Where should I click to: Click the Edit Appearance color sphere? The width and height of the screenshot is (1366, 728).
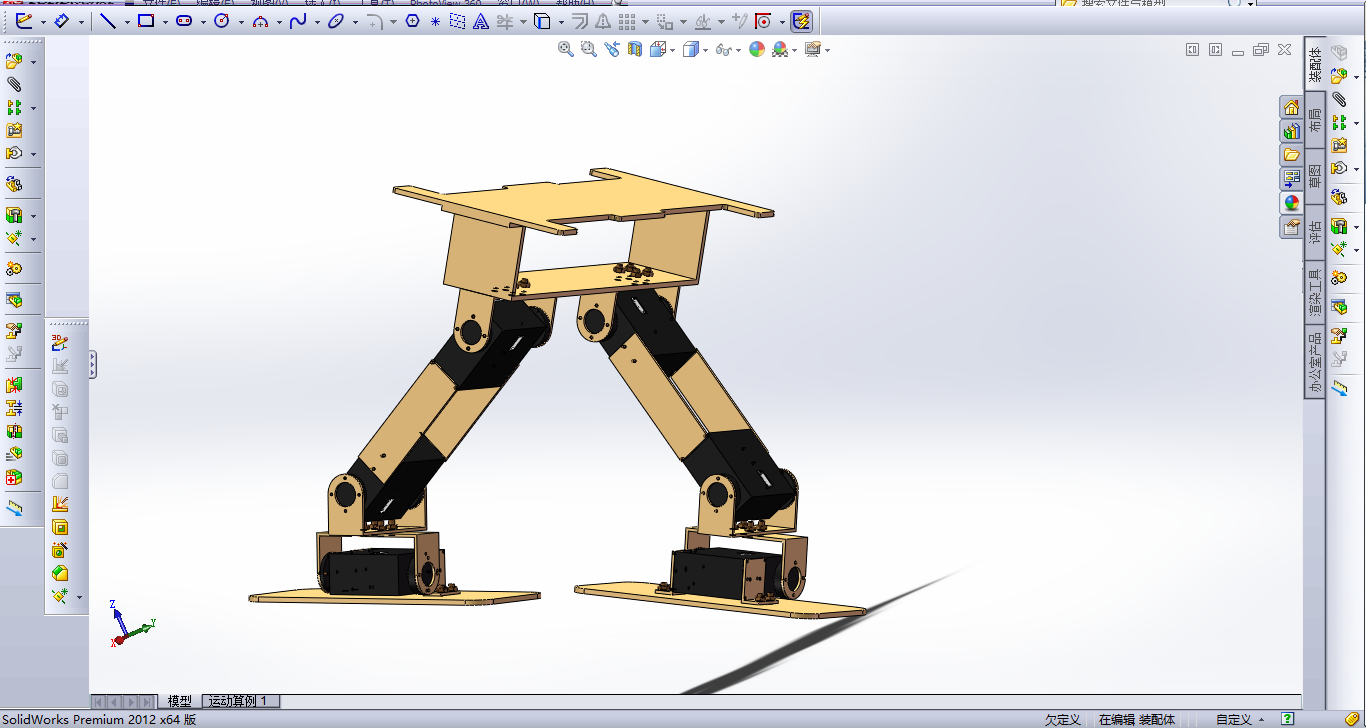[757, 49]
